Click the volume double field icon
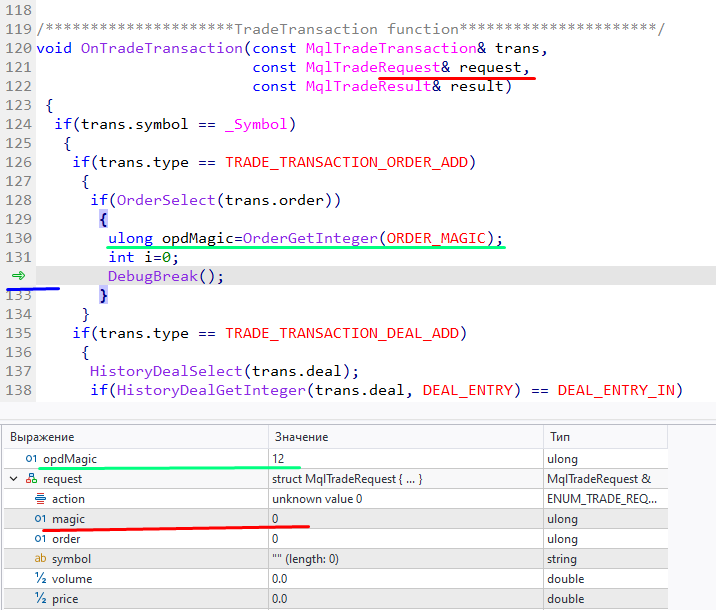 pyautogui.click(x=40, y=578)
